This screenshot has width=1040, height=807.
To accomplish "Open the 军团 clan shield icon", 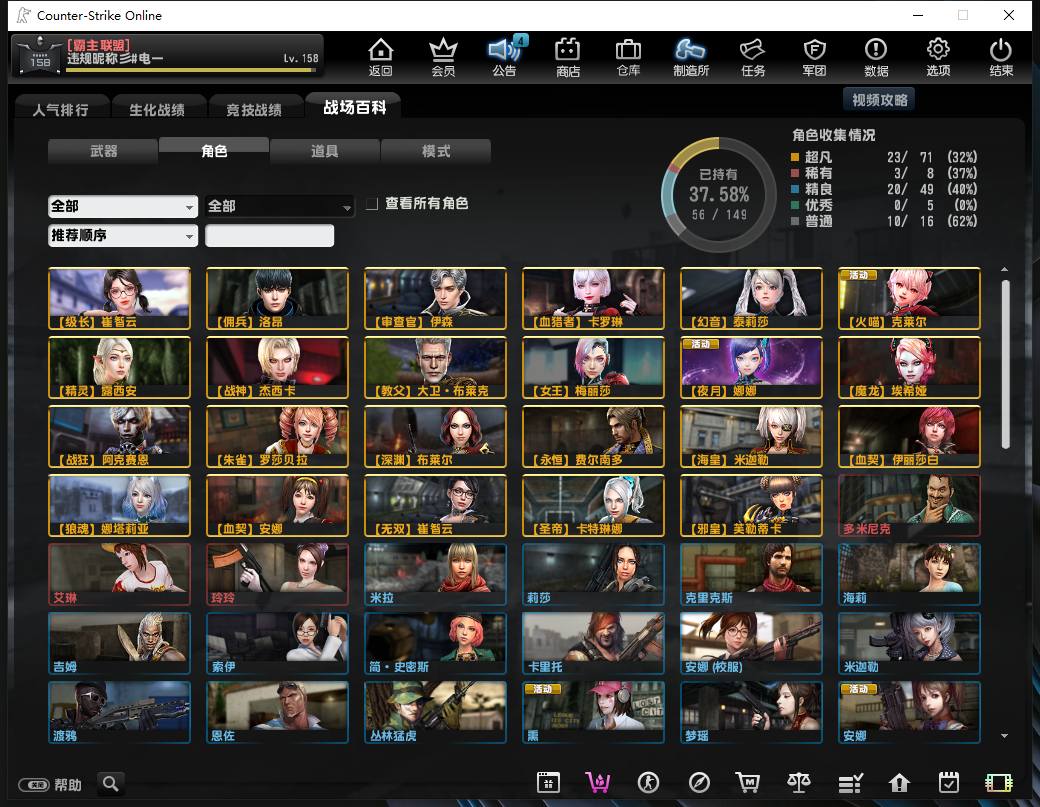I will [814, 57].
